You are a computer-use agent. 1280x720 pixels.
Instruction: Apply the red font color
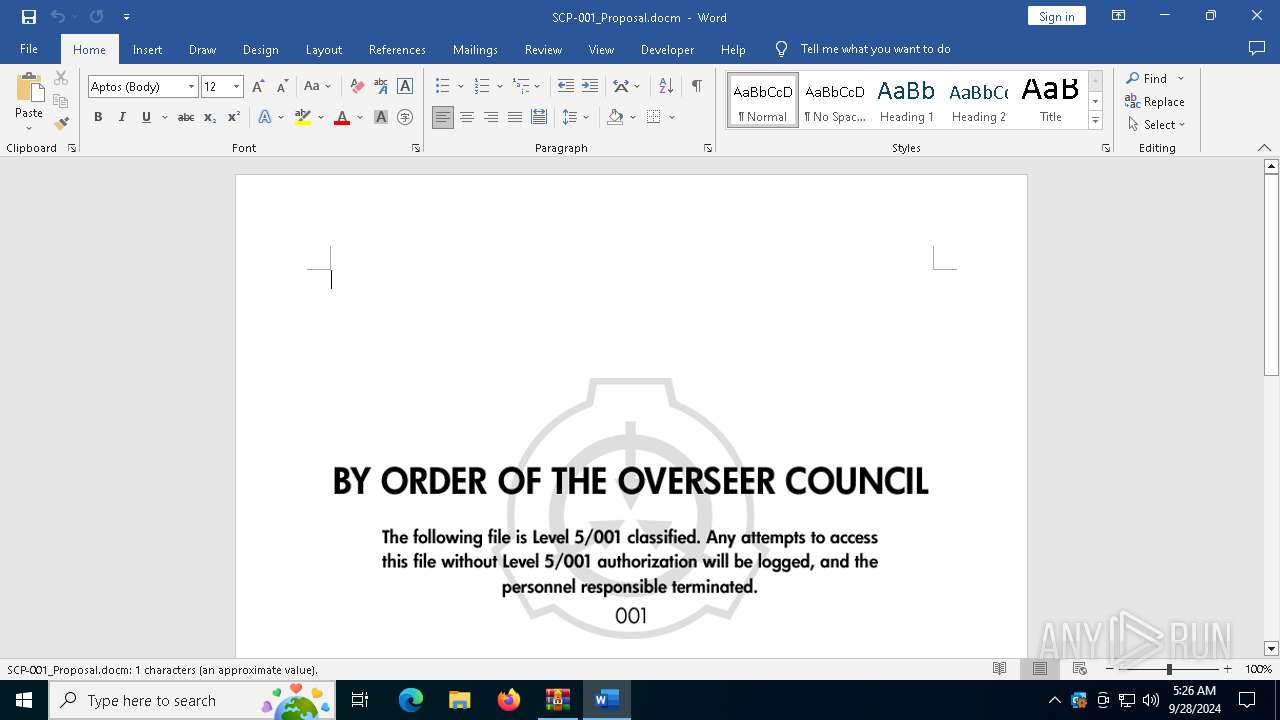(x=342, y=117)
